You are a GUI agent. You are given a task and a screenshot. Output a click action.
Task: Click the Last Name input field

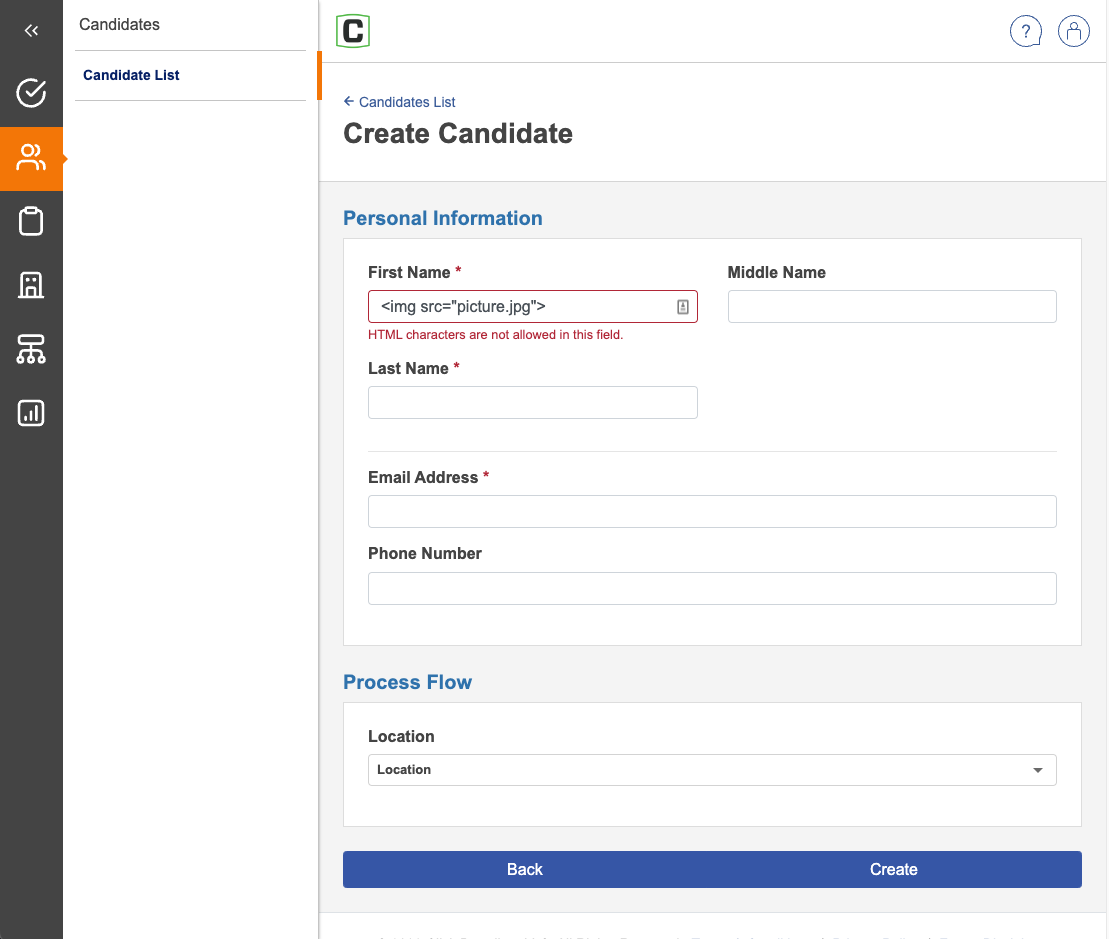[x=532, y=403]
